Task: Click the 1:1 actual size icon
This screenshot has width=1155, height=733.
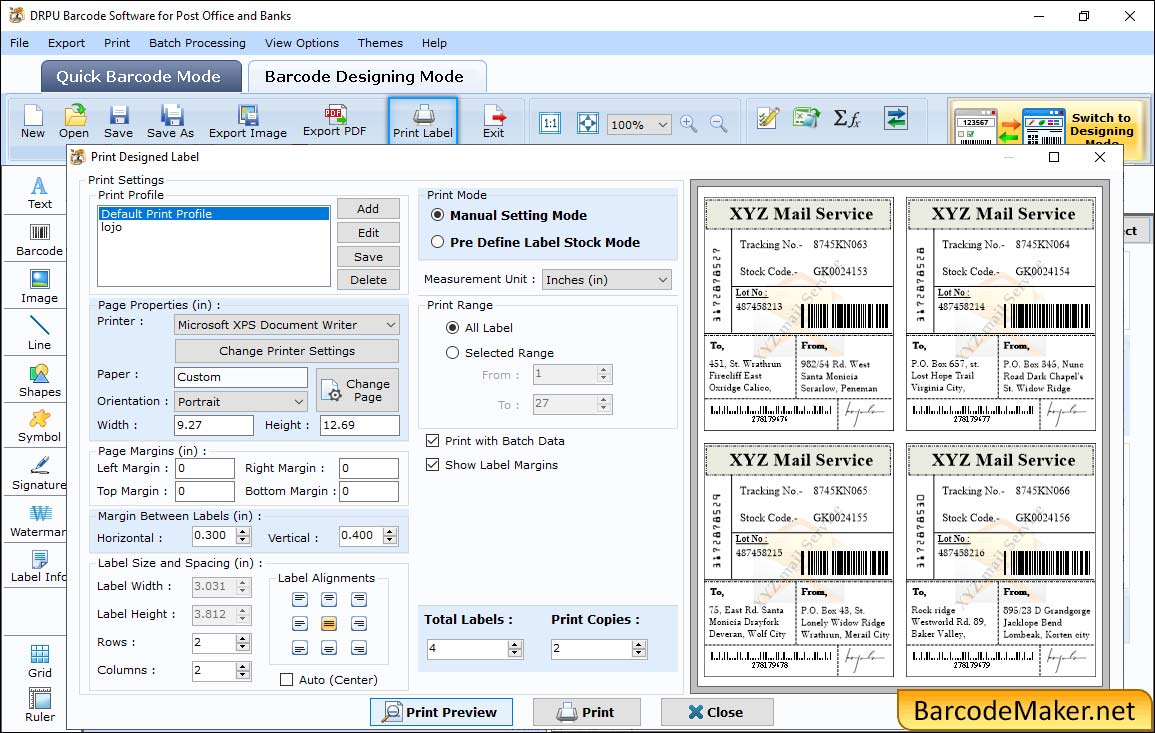Action: (x=550, y=123)
